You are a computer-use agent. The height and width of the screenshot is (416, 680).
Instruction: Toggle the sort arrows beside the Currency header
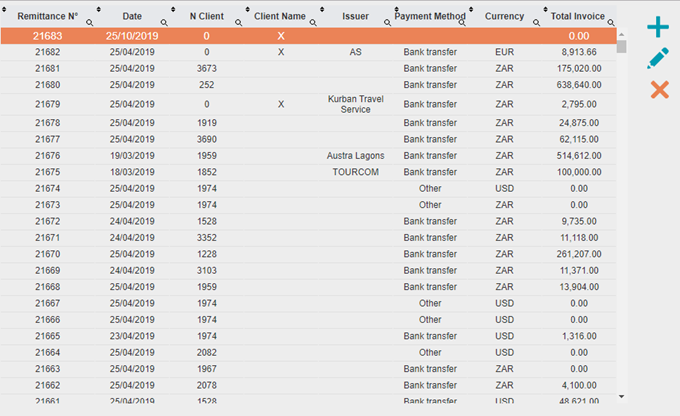(x=471, y=9)
